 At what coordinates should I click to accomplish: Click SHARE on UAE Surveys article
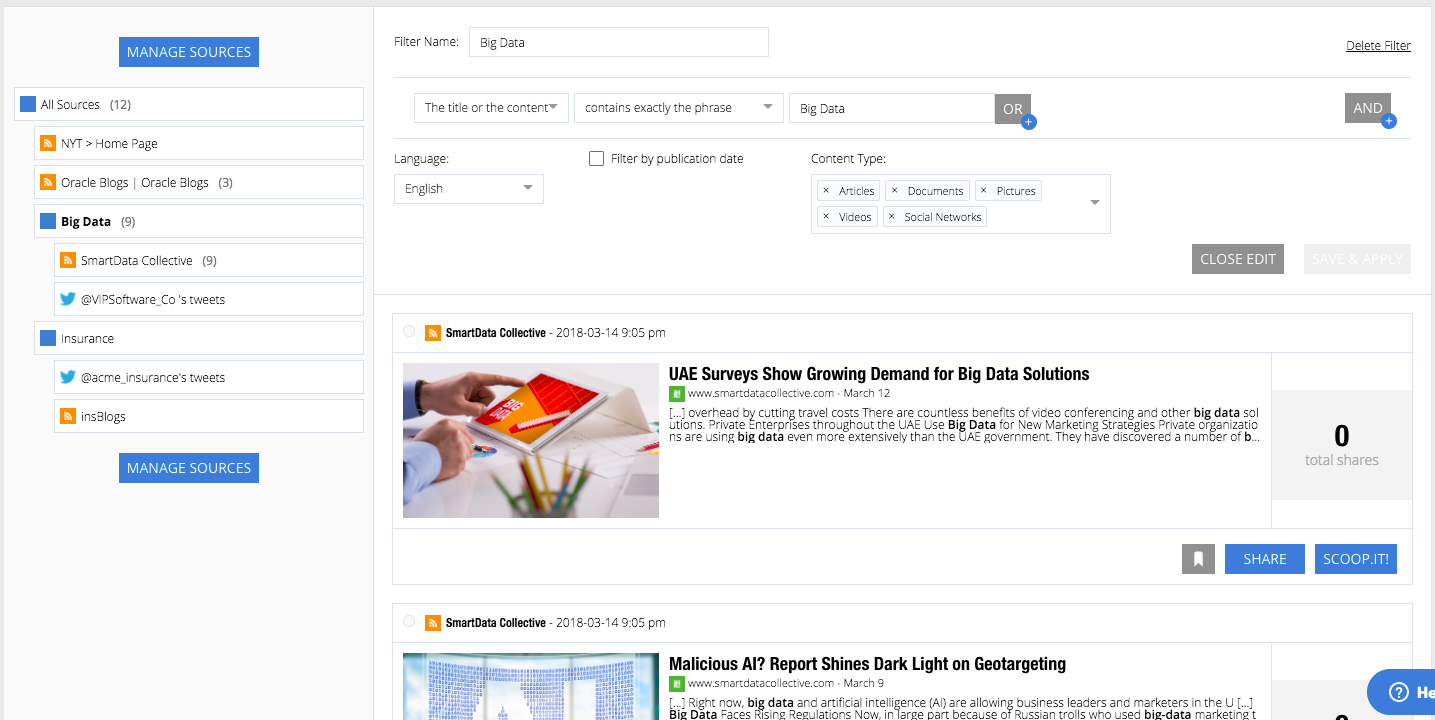coord(1265,559)
